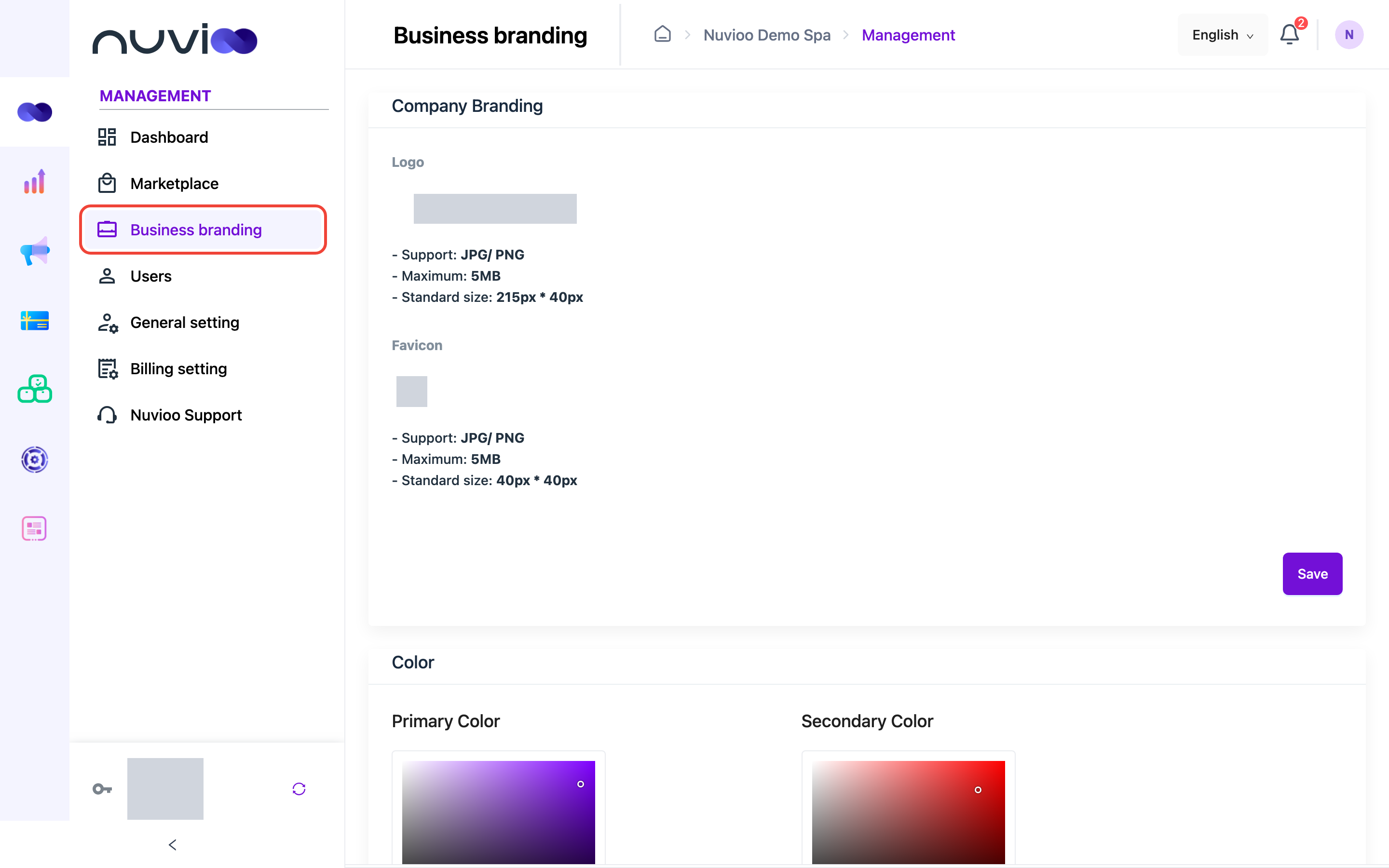Collapse the sidebar with the left chevron

pos(173,844)
